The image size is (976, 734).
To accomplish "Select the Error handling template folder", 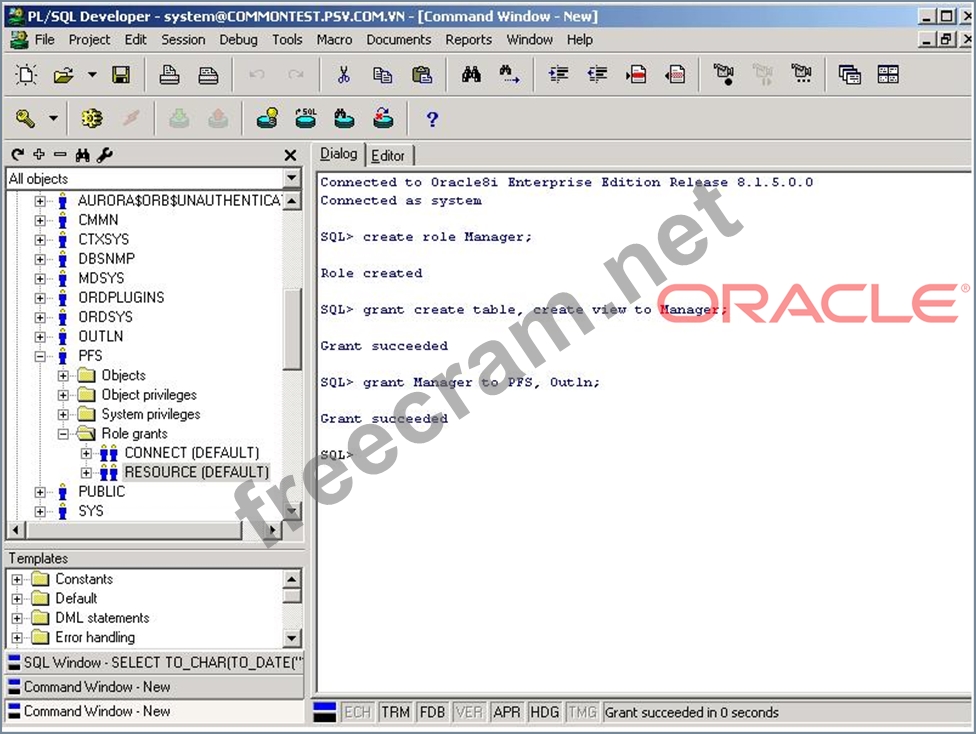I will 95,638.
